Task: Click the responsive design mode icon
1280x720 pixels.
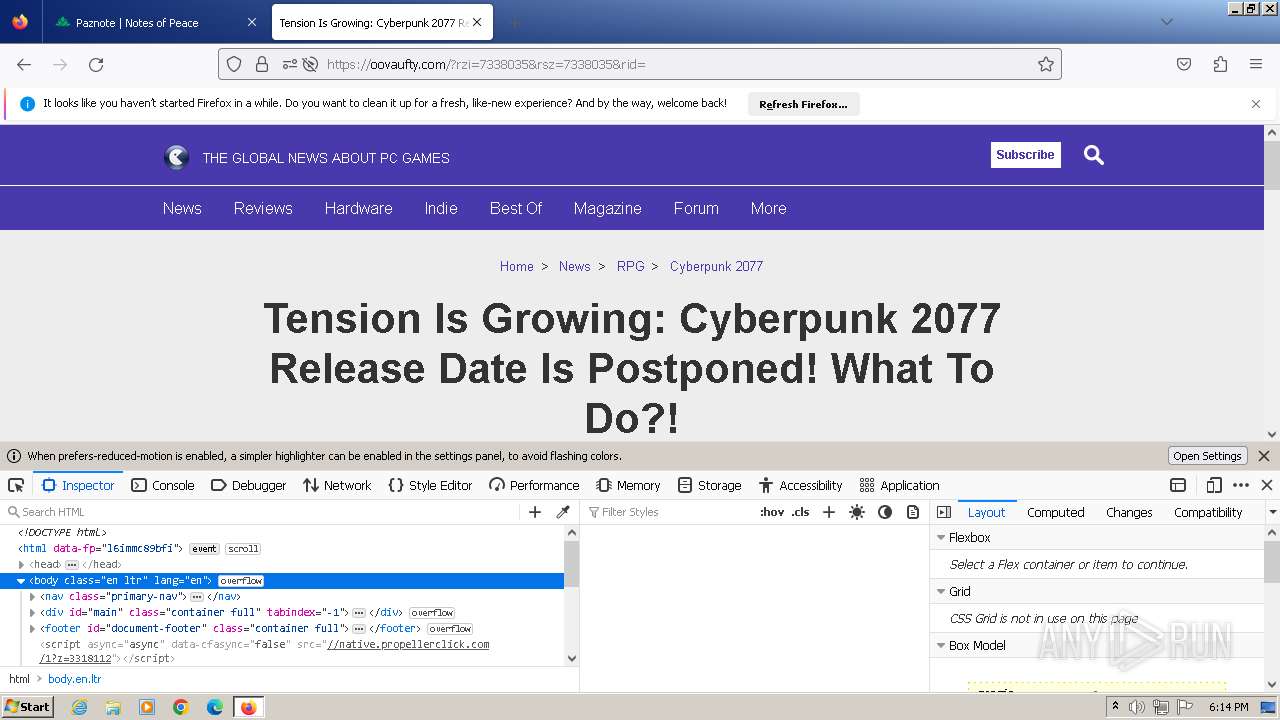Action: pyautogui.click(x=1214, y=485)
